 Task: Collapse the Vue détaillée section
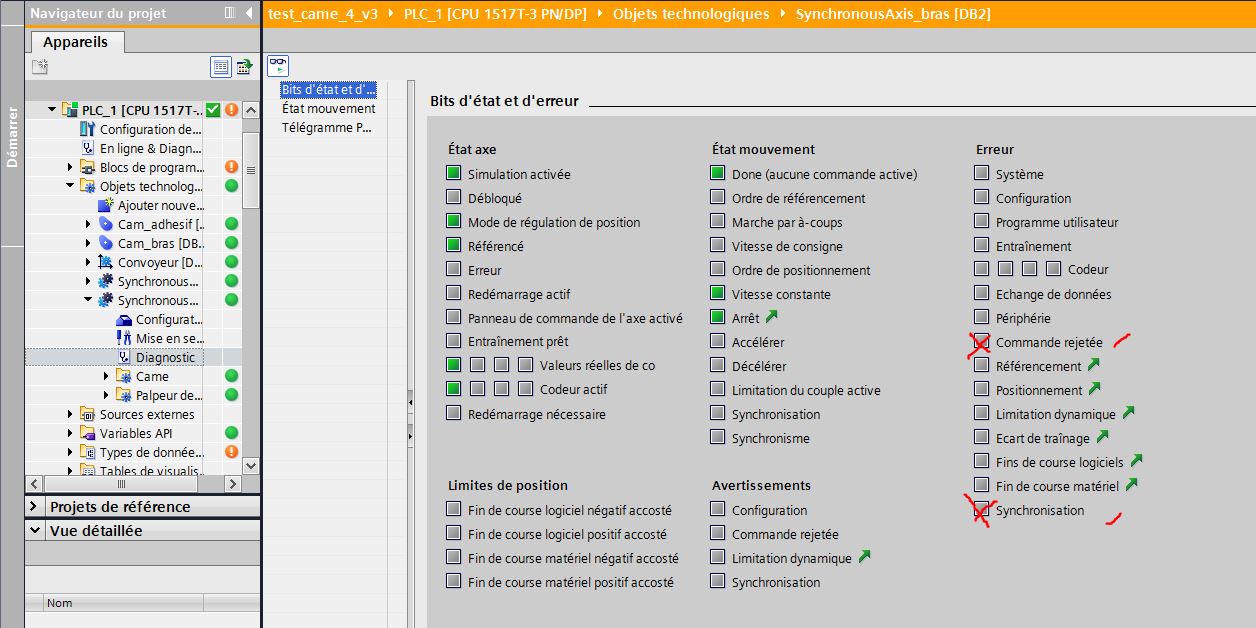[x=35, y=531]
